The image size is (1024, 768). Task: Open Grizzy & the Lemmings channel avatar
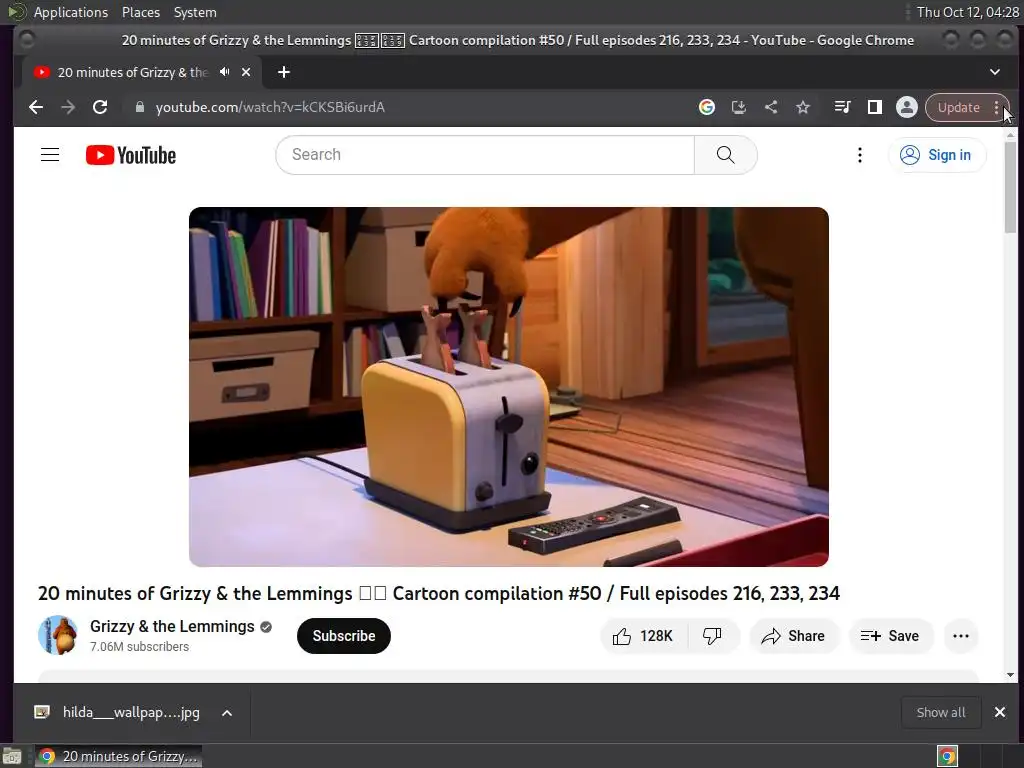click(58, 635)
